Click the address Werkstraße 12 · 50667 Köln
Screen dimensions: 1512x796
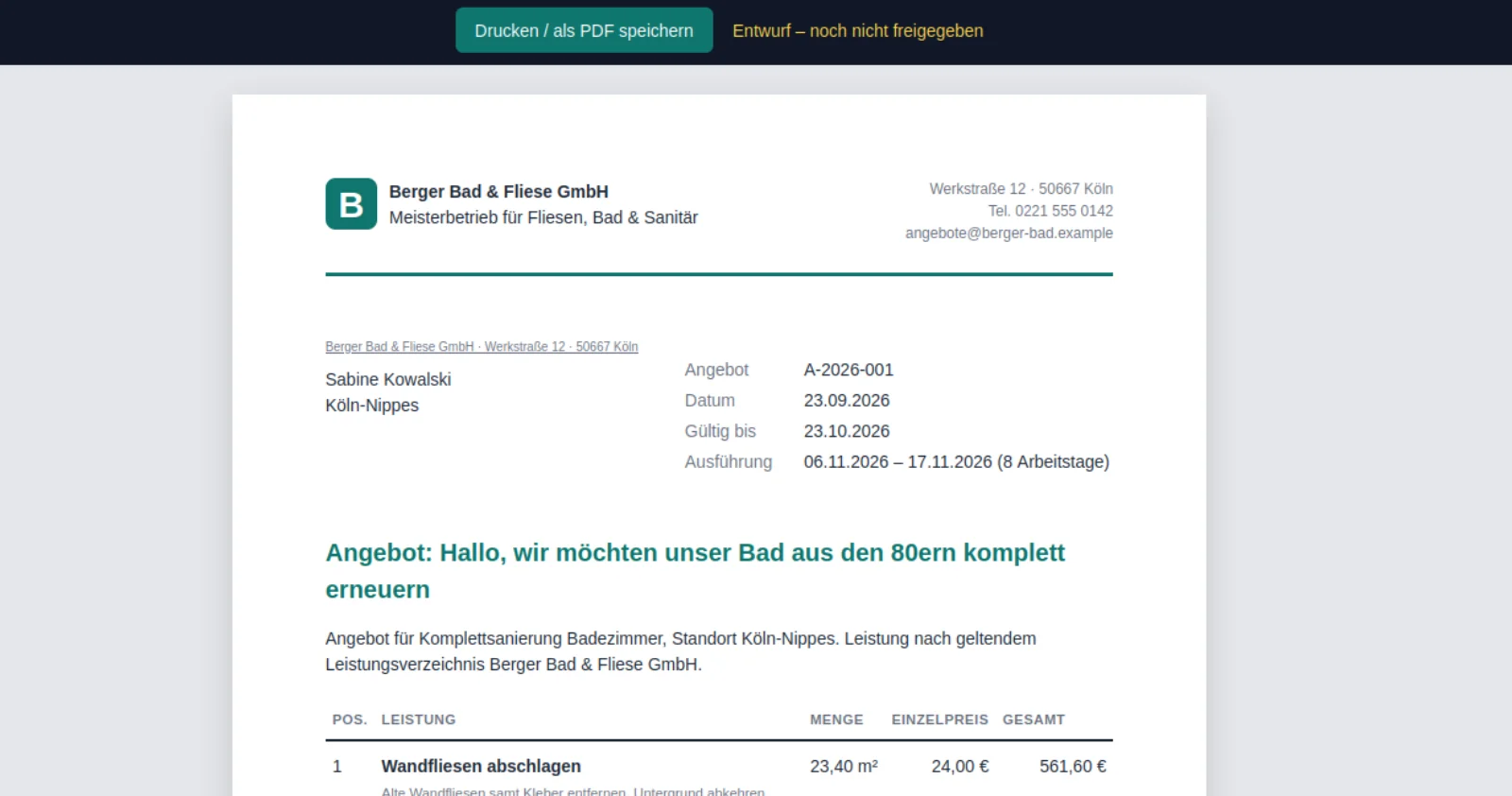tap(1021, 189)
